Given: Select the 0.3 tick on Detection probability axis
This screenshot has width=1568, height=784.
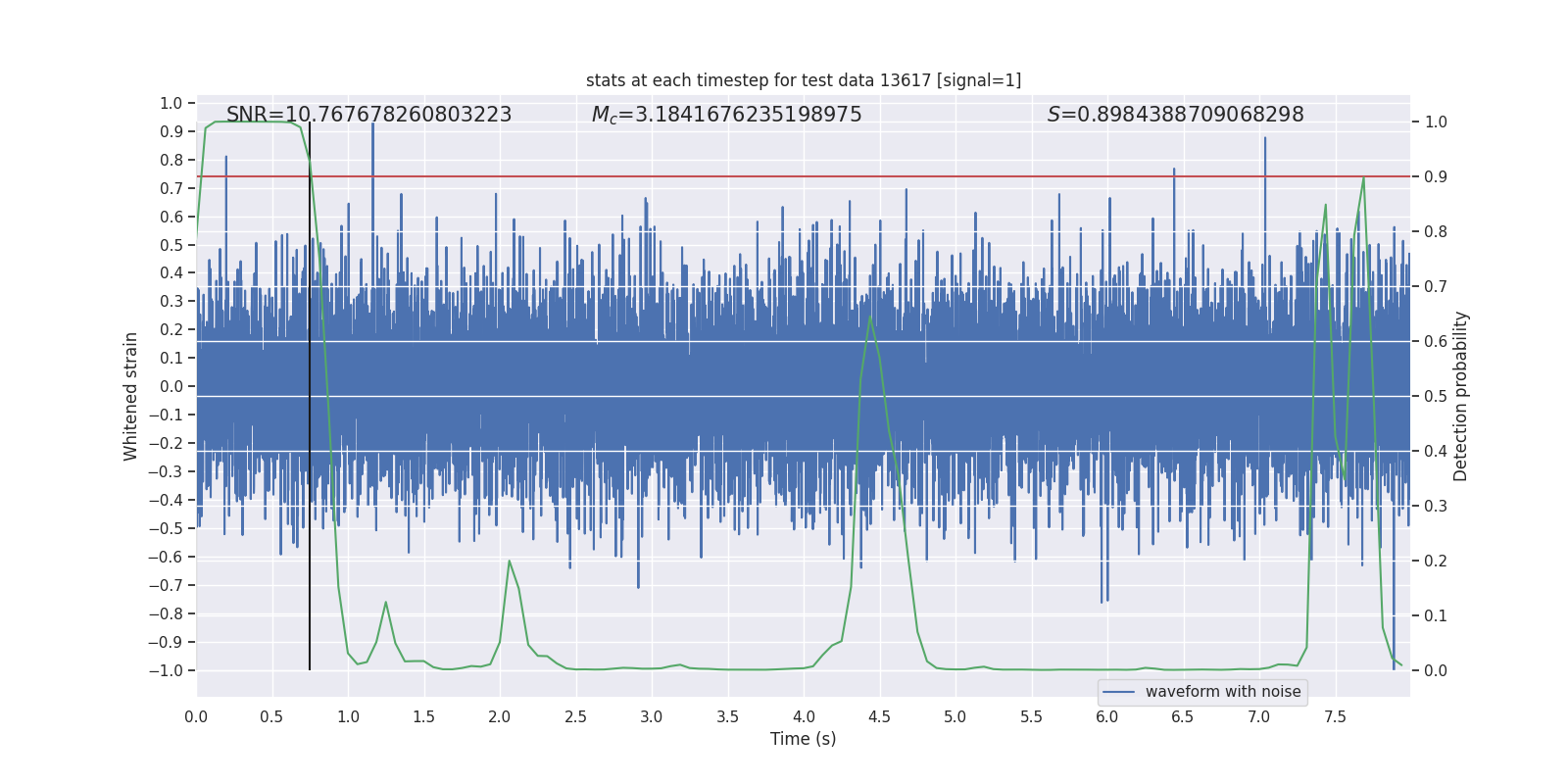Looking at the screenshot, I should (1436, 507).
